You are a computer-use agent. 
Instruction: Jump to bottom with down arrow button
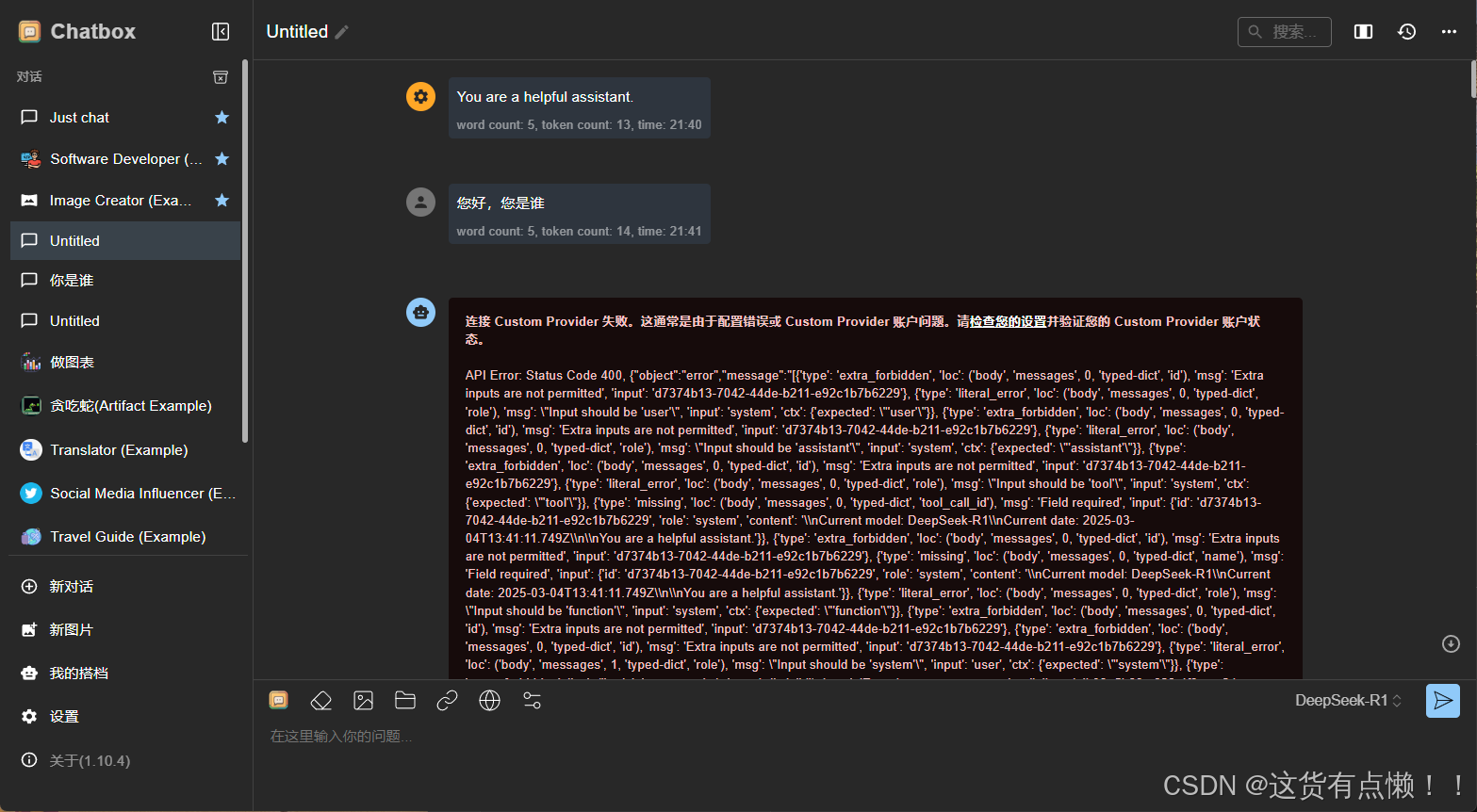pos(1451,643)
